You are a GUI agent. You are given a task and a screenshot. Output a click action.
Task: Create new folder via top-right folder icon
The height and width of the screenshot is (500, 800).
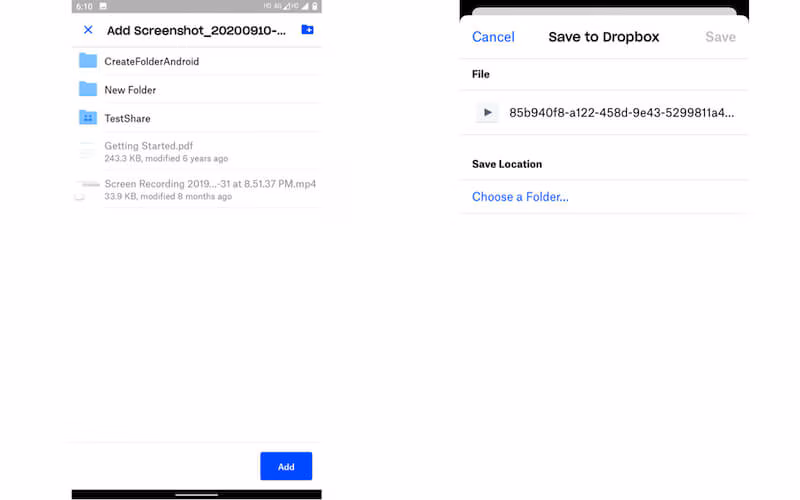(x=307, y=30)
